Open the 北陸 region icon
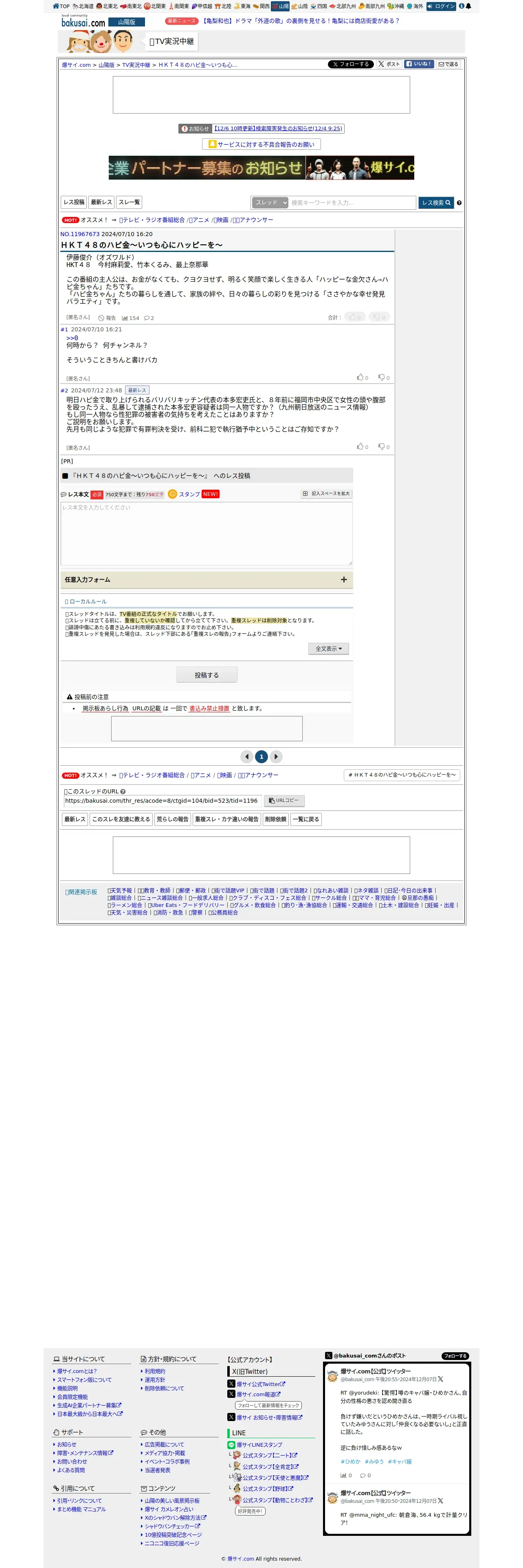523x1568 pixels. tap(222, 6)
